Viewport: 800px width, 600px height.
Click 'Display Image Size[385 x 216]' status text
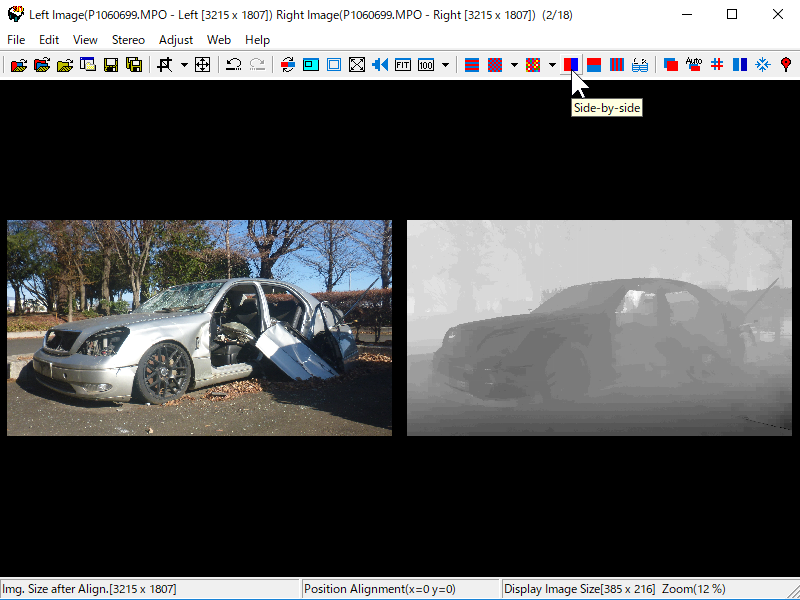[580, 589]
